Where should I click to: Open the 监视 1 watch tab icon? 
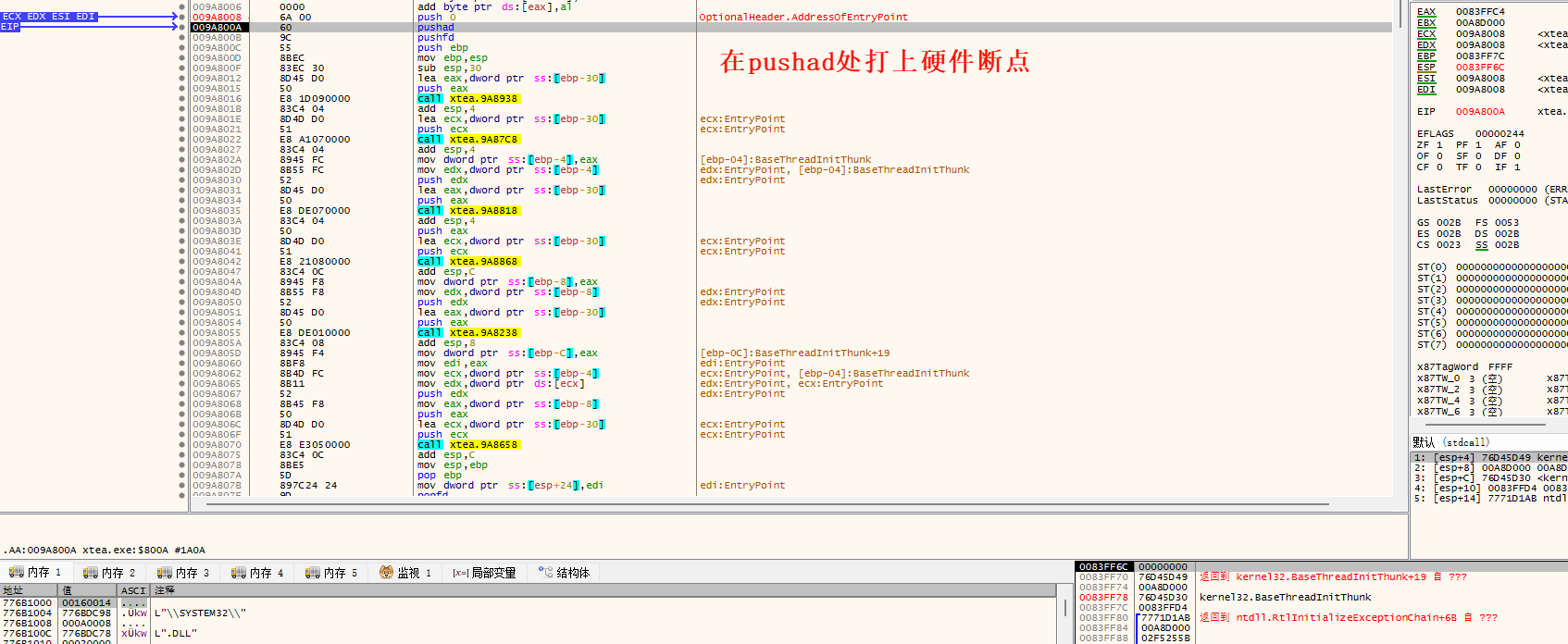[x=386, y=573]
